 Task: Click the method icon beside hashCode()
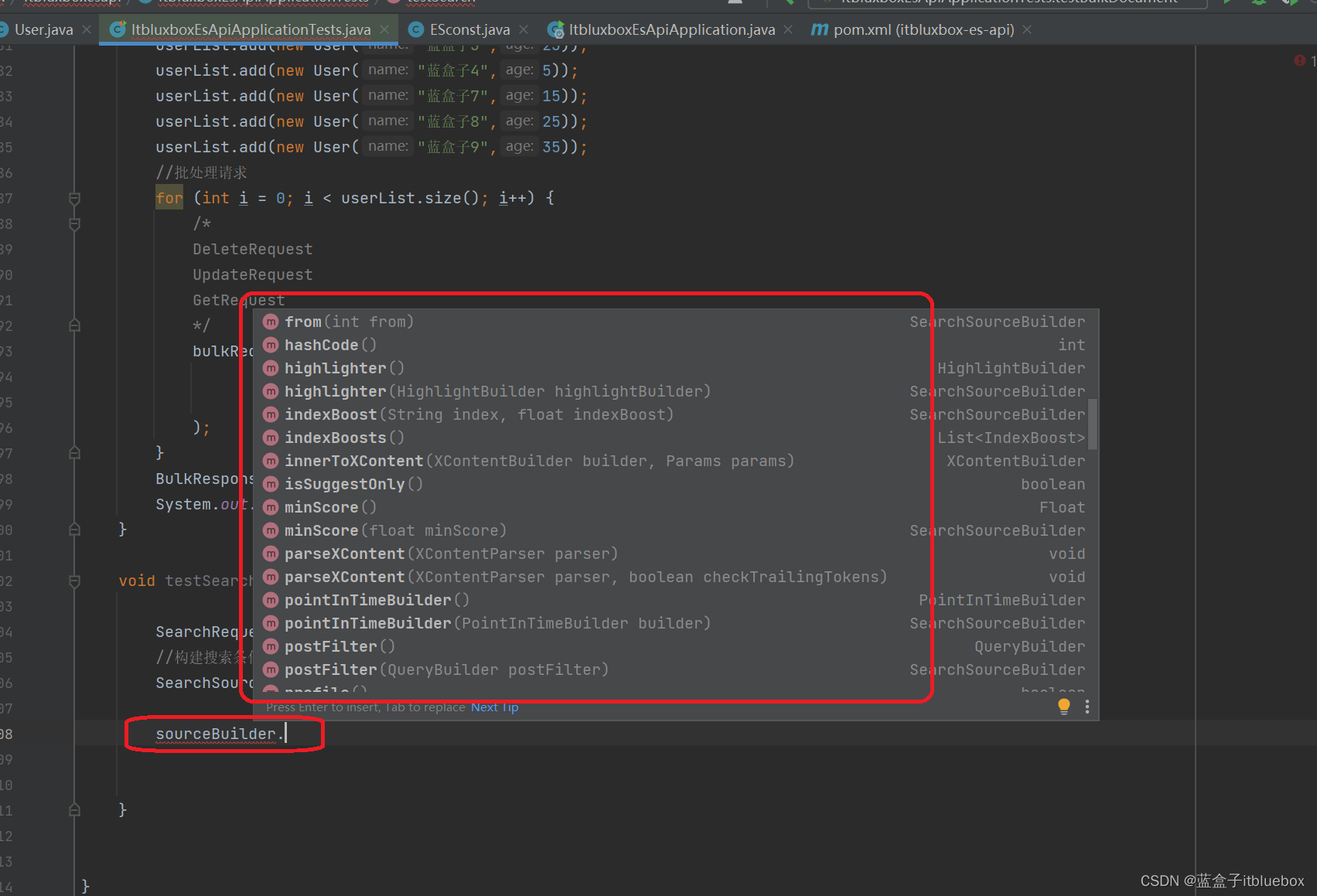click(271, 345)
